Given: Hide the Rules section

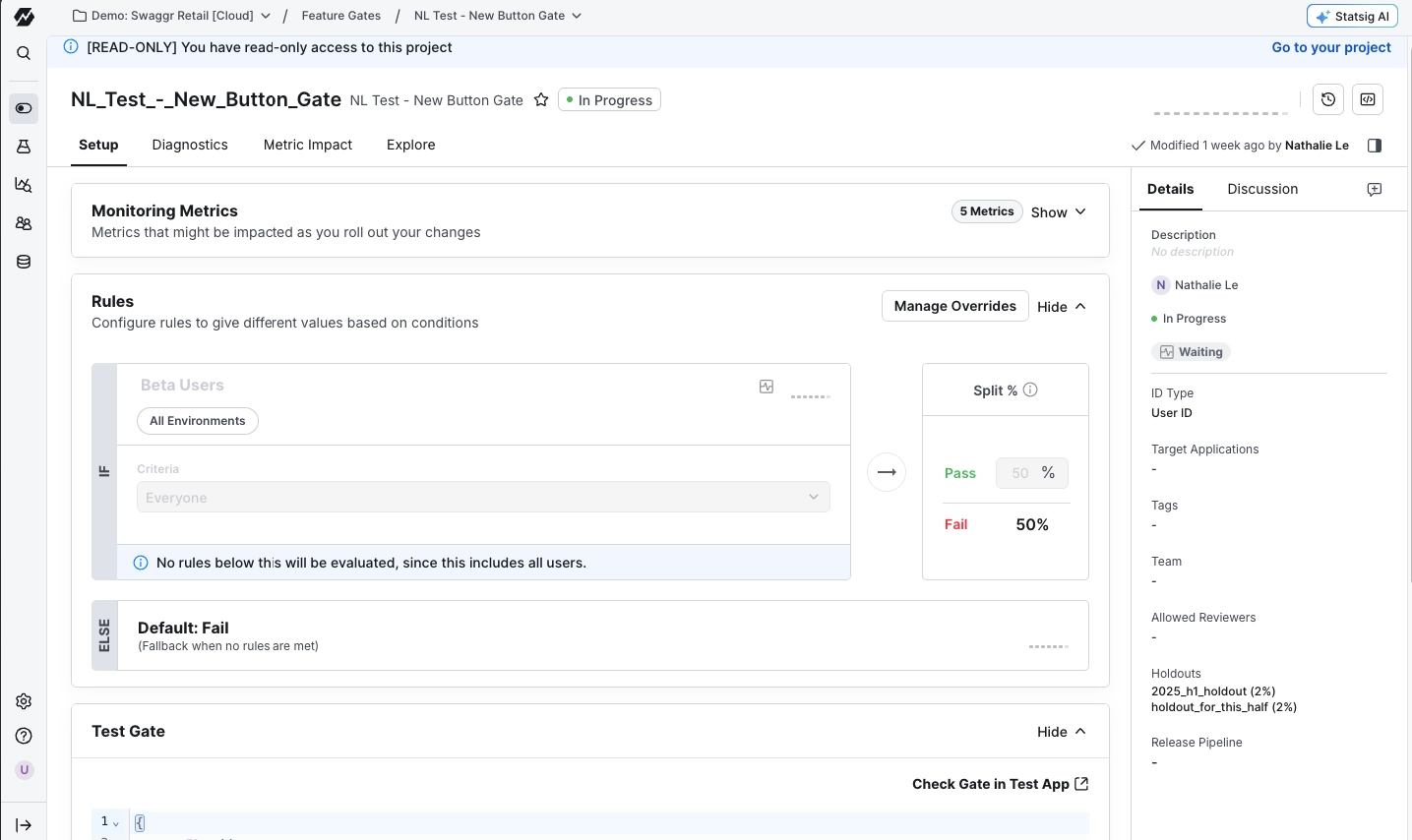Looking at the screenshot, I should point(1062,307).
